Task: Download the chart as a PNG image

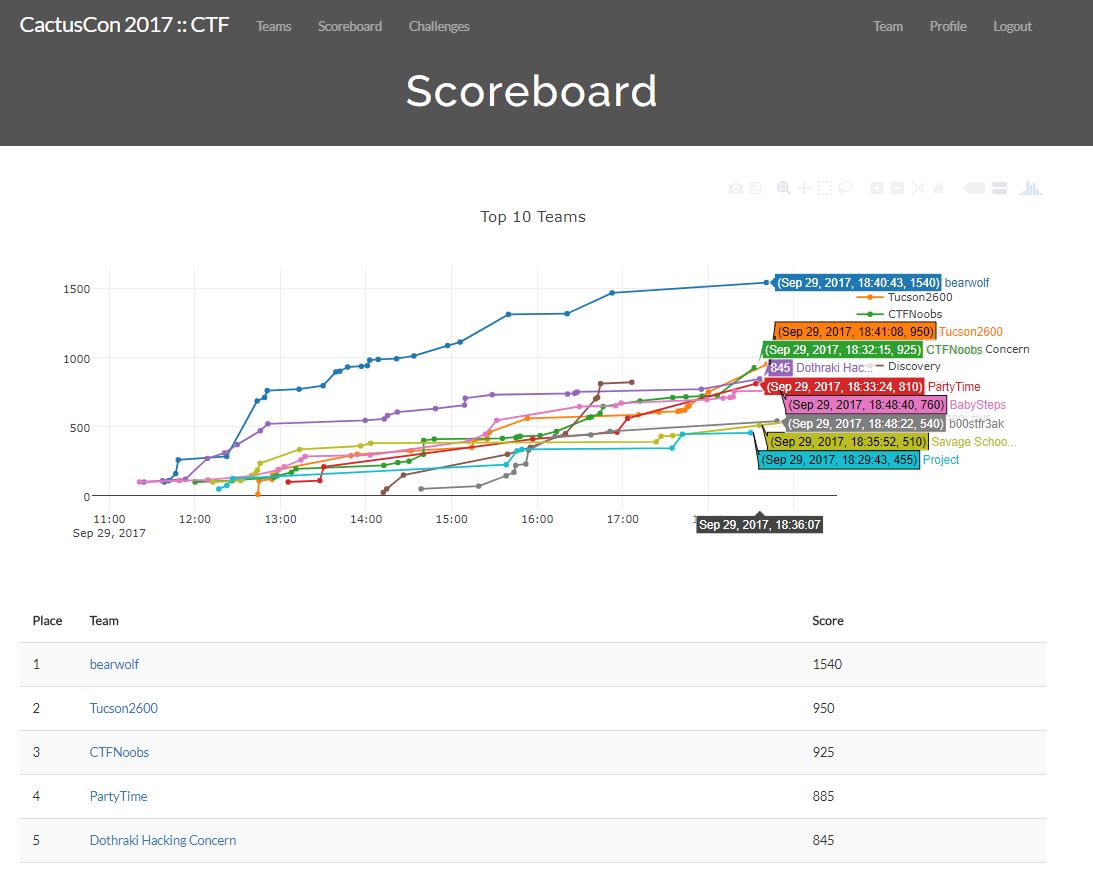Action: [x=735, y=187]
